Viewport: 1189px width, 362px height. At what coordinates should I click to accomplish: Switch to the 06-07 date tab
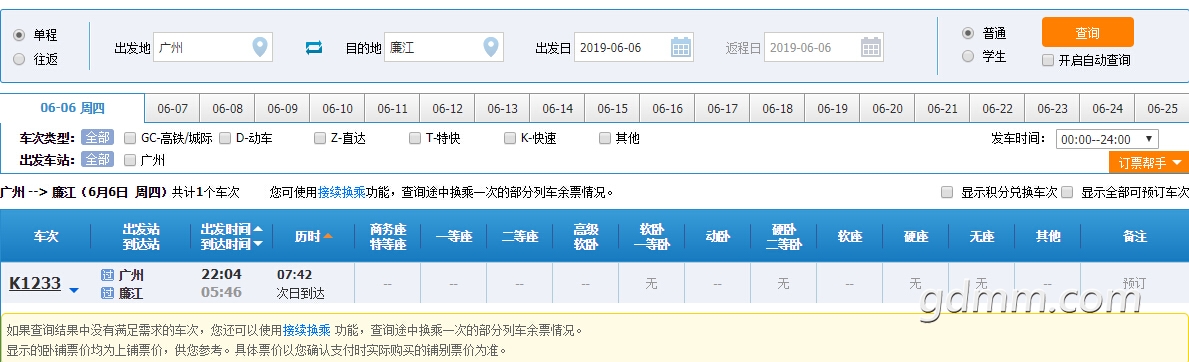click(x=172, y=109)
